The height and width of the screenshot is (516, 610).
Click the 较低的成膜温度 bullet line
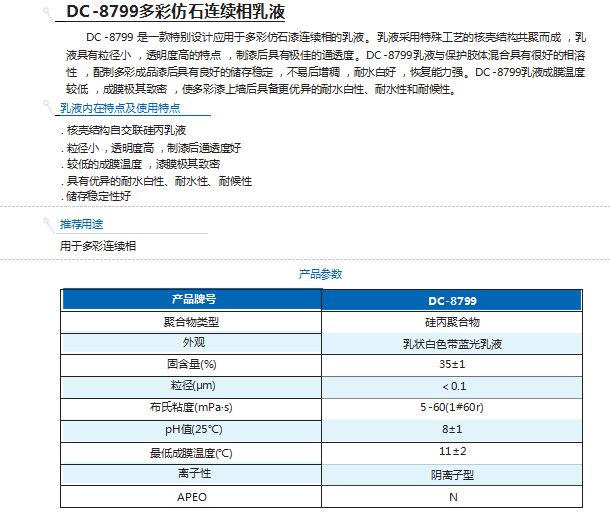point(140,164)
